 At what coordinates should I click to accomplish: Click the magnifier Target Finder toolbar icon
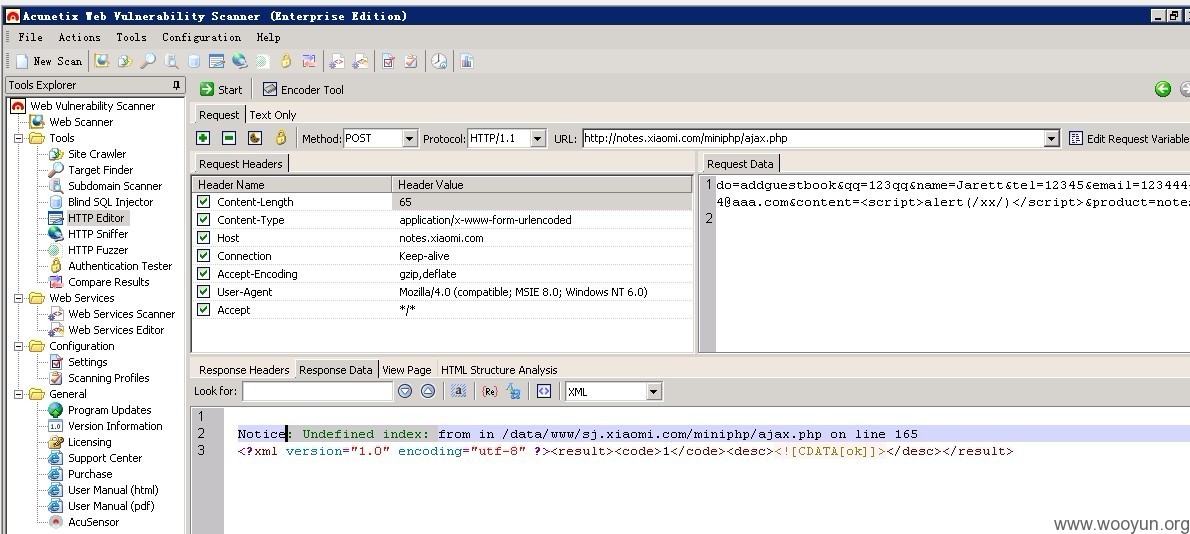(148, 61)
